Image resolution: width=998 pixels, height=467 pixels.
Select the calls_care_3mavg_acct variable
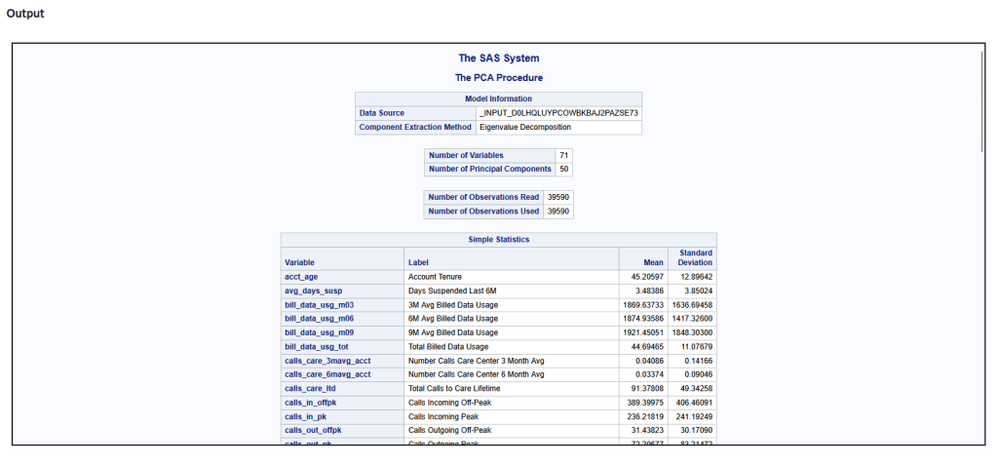[x=328, y=361]
